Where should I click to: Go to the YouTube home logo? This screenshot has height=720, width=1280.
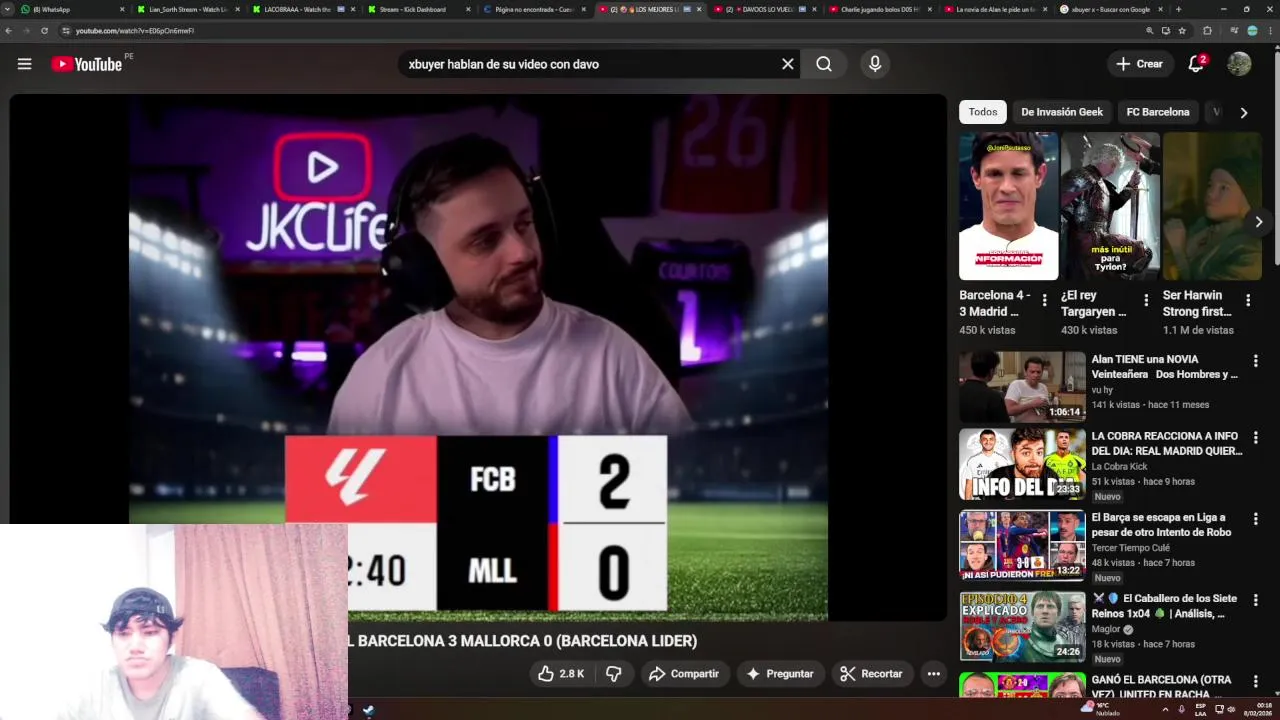[x=87, y=64]
